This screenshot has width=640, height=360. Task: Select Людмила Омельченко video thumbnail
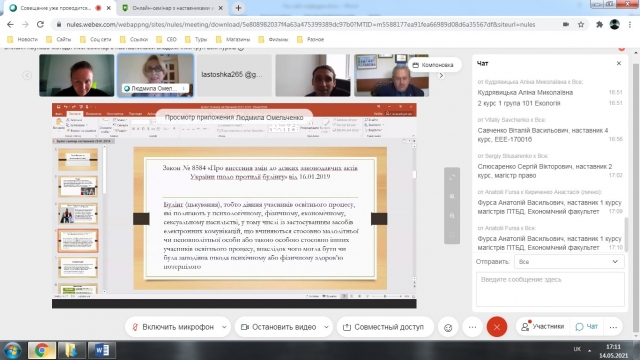(155, 75)
